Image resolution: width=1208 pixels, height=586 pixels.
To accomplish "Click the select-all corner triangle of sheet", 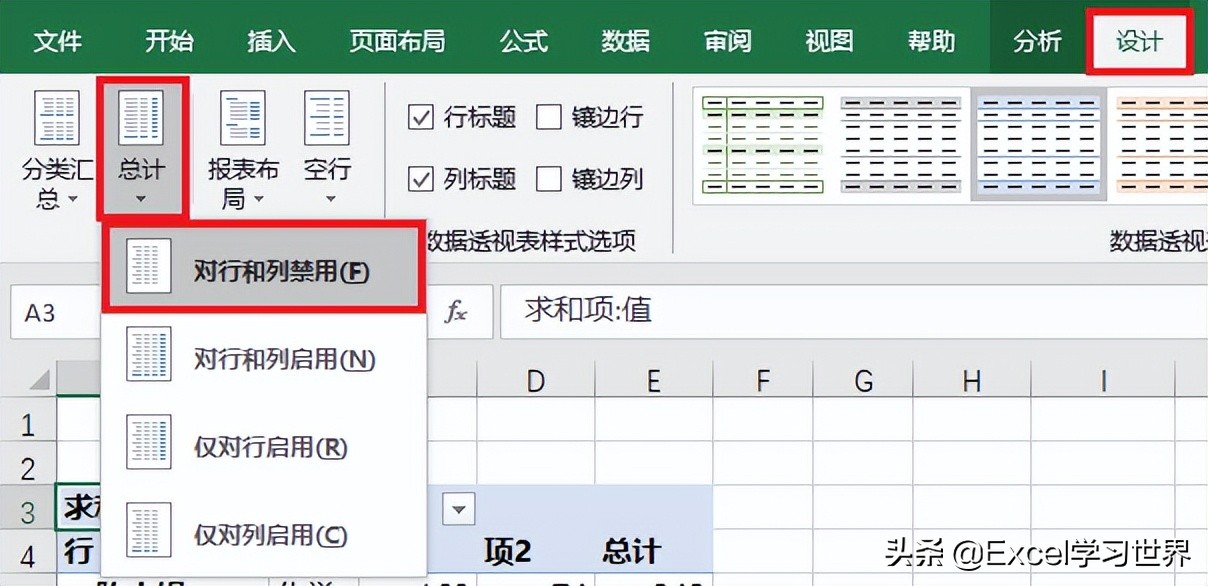I will click(x=39, y=382).
